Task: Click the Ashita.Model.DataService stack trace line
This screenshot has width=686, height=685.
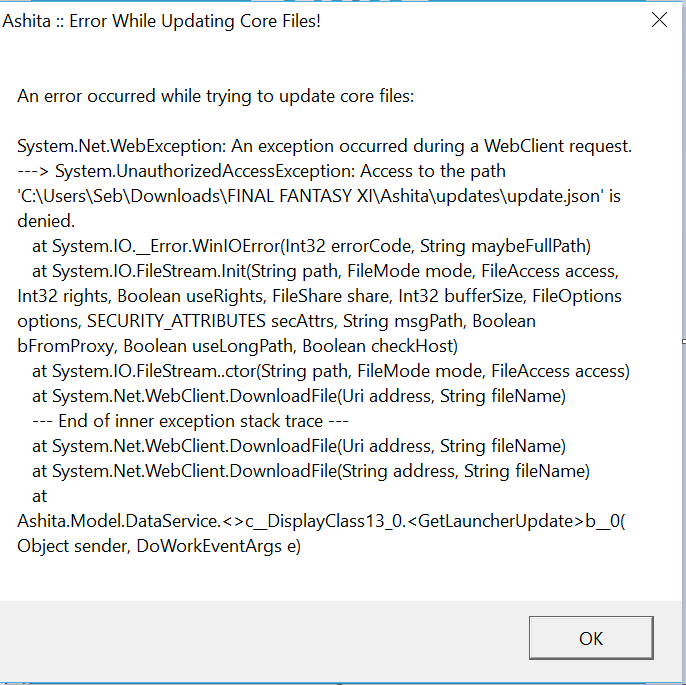Action: [320, 521]
